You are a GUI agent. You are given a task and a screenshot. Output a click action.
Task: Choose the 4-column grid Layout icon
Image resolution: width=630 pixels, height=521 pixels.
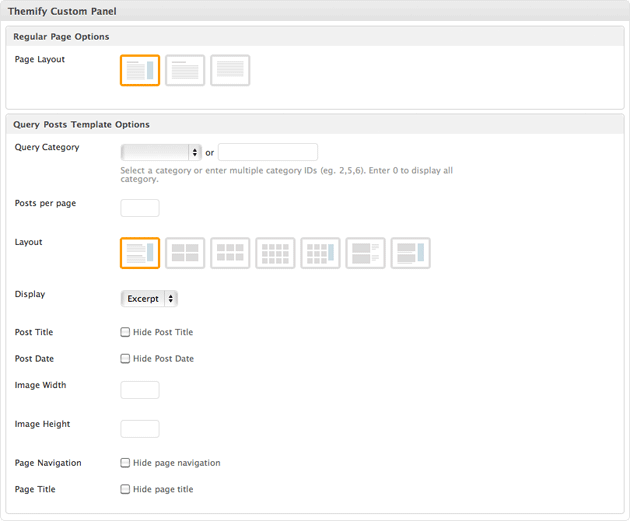[275, 253]
